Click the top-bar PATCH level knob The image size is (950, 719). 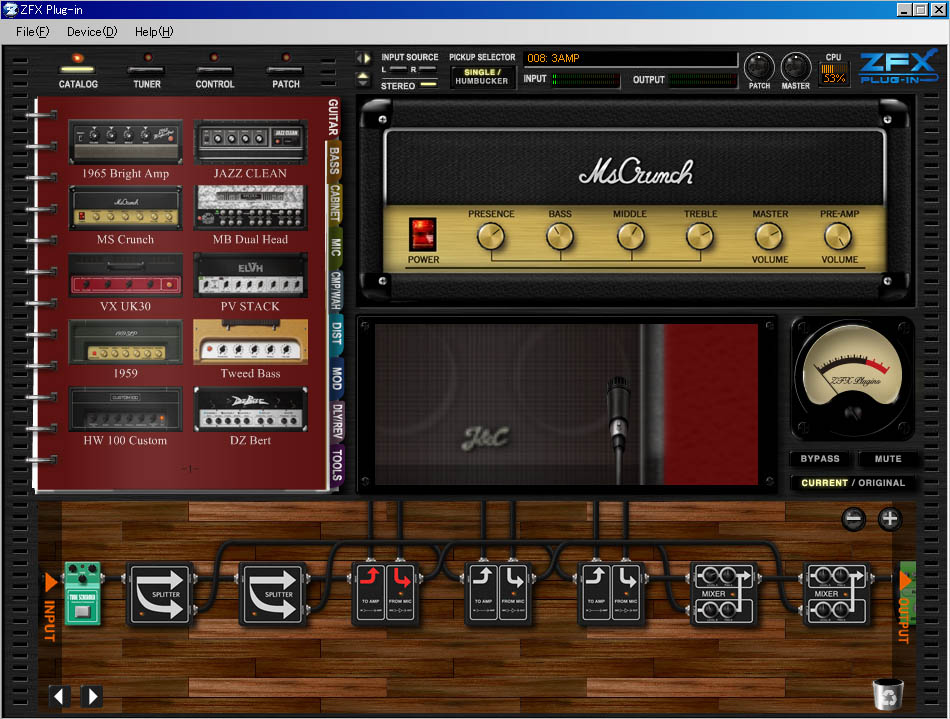tap(759, 67)
